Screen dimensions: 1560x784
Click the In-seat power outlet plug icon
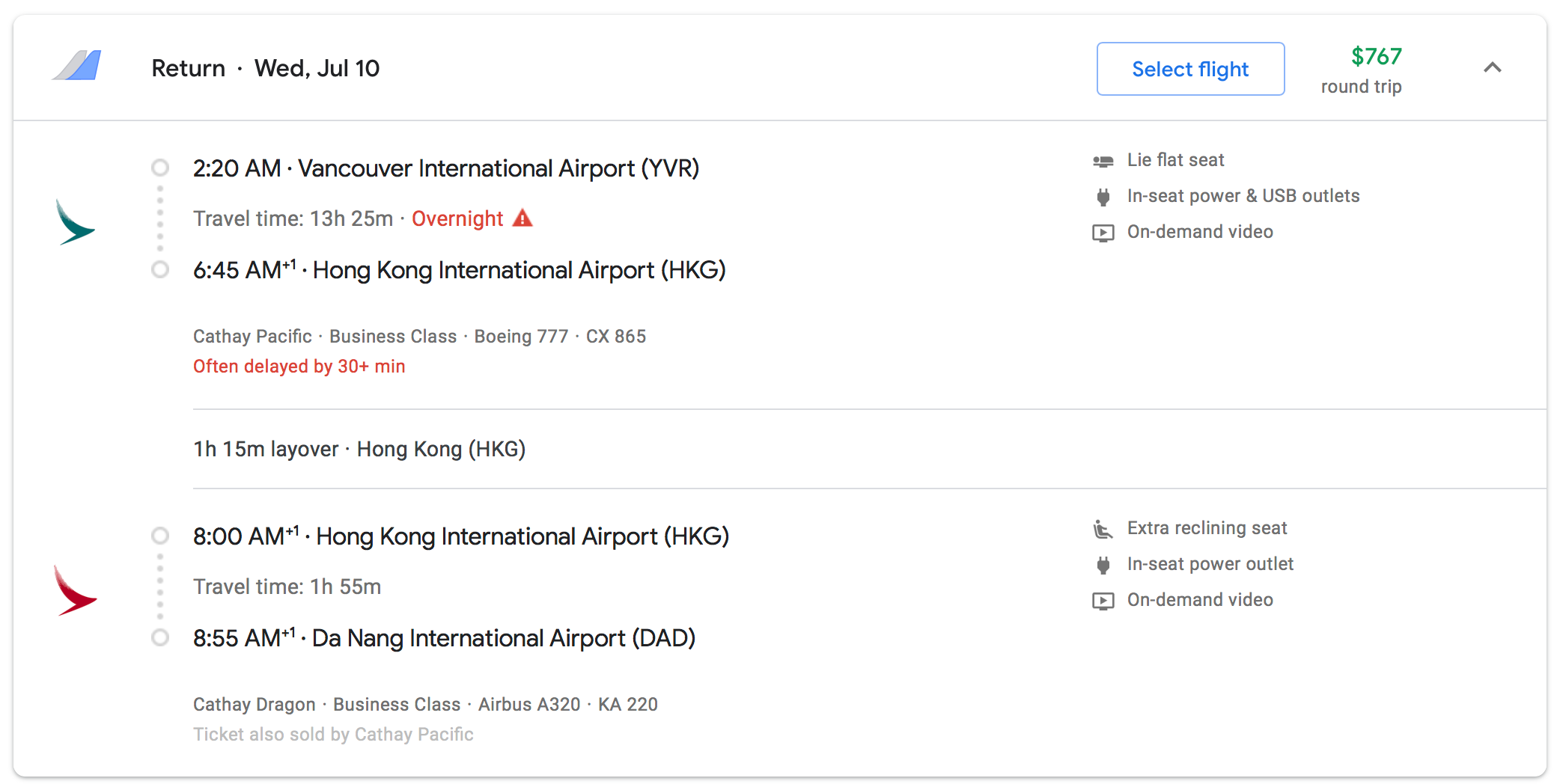1103,565
